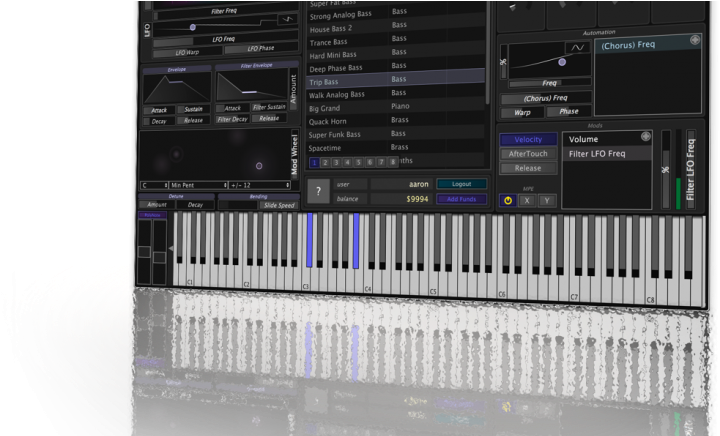720x436 pixels.
Task: Click the LFO Freq slider
Action: pos(225,39)
